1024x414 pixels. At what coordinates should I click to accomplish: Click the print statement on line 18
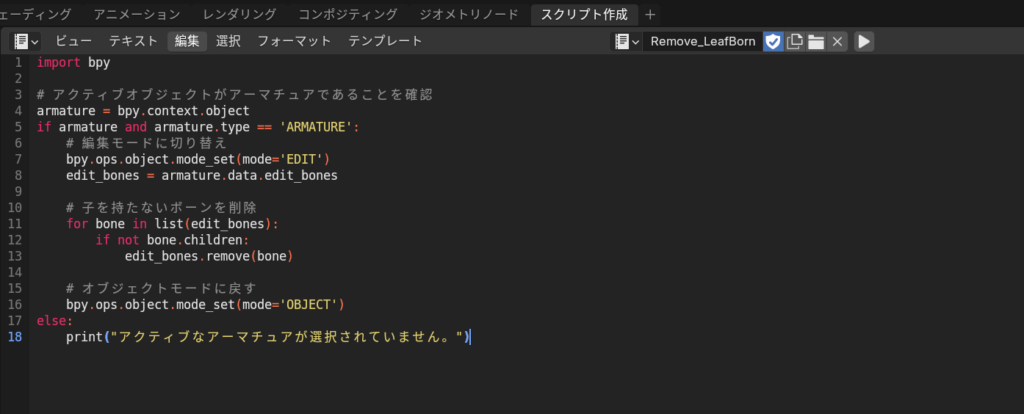tap(268, 337)
